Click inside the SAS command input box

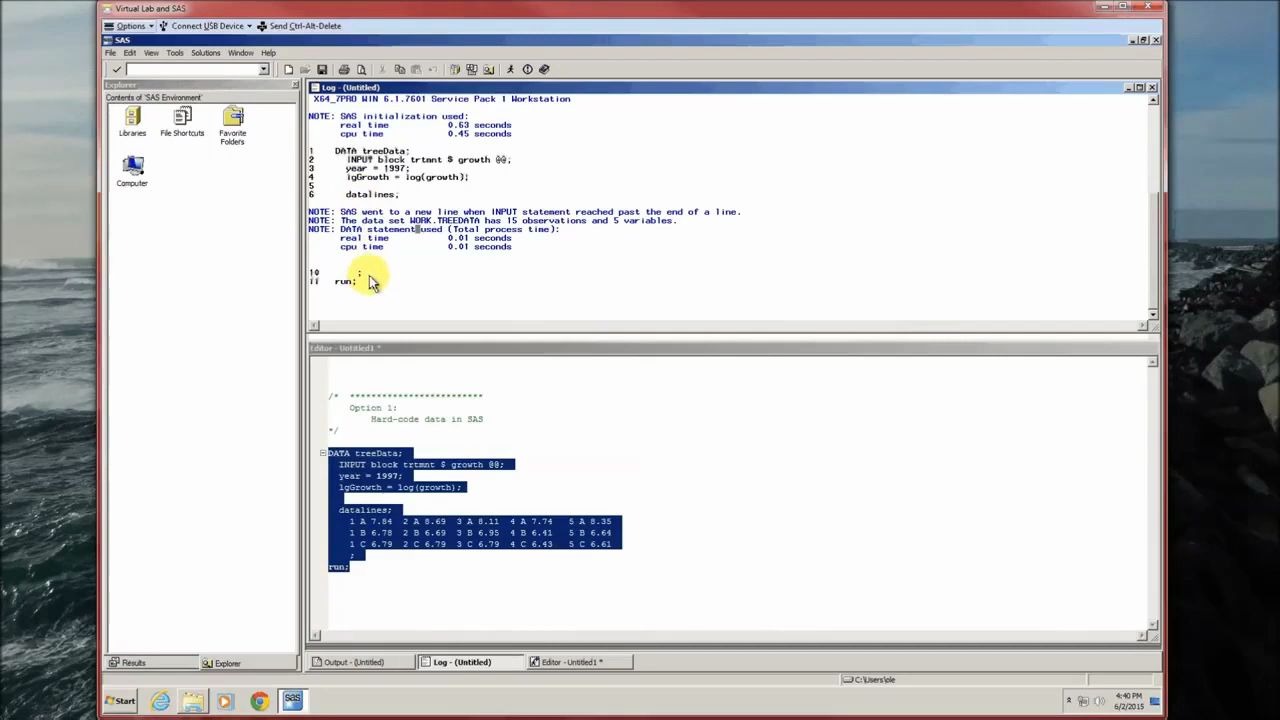tap(192, 69)
